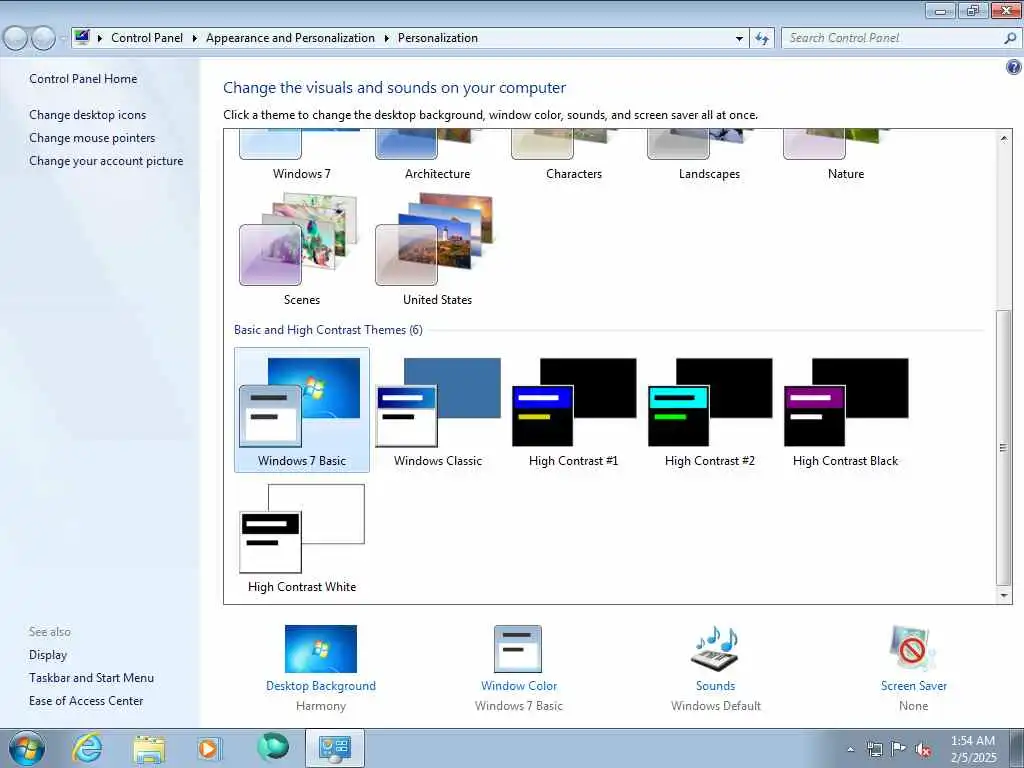Click the Personalization breadcrumb
This screenshot has height=768, width=1024.
[438, 38]
